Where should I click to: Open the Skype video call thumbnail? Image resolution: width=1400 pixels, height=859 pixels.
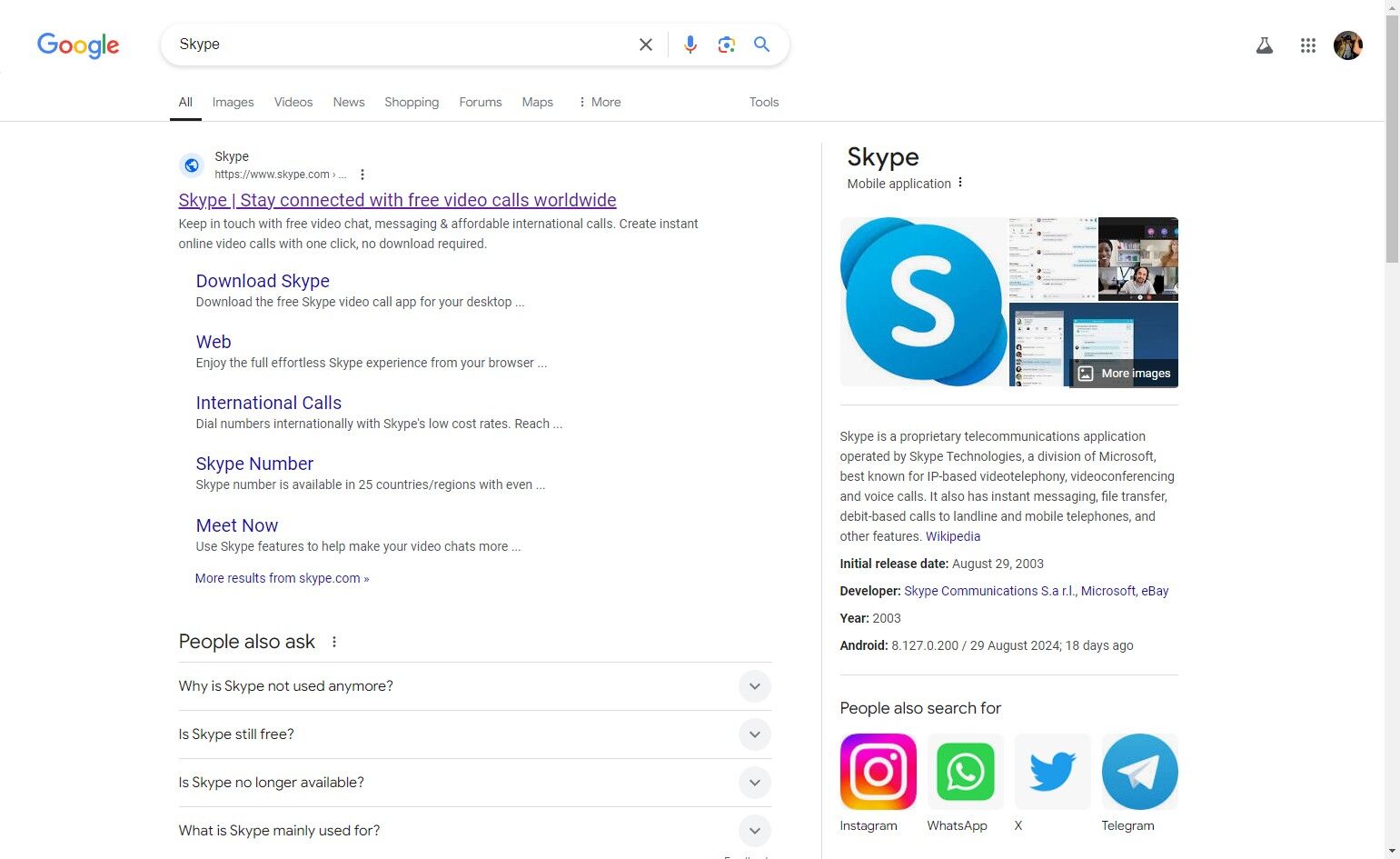click(1138, 259)
